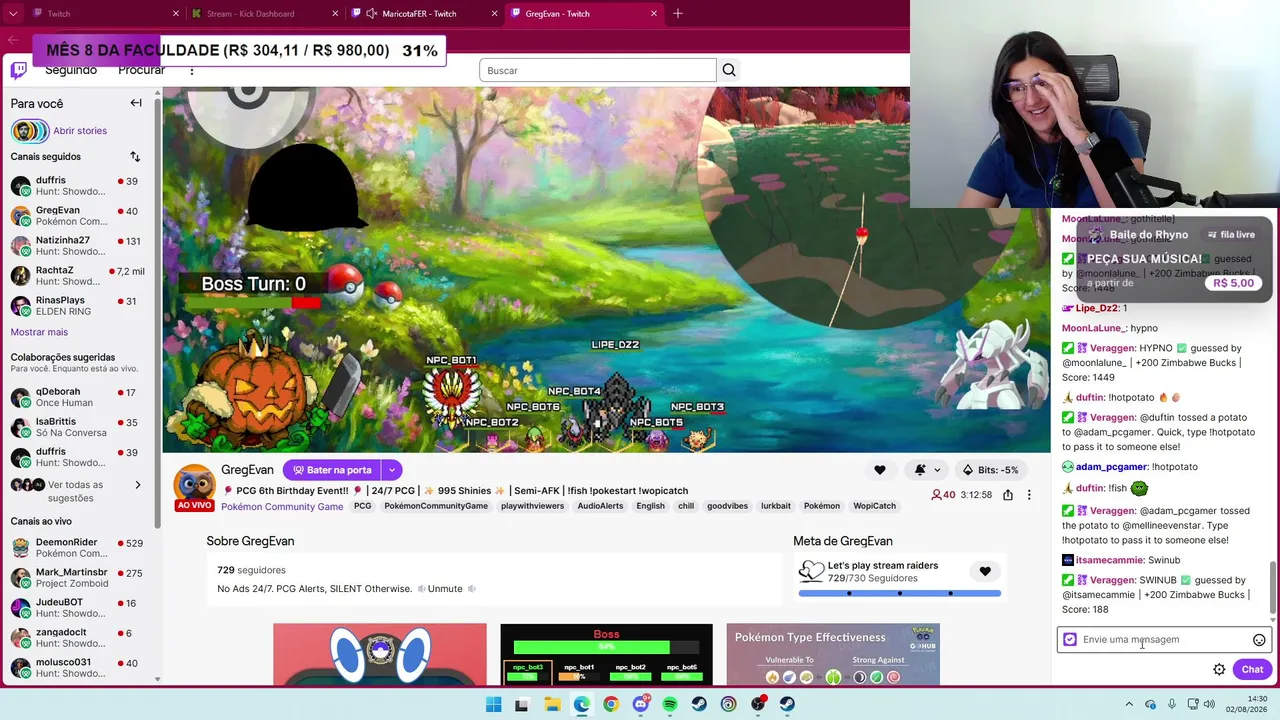The width and height of the screenshot is (1280, 720).
Task: Launch Google Chrome from the taskbar
Action: [611, 704]
